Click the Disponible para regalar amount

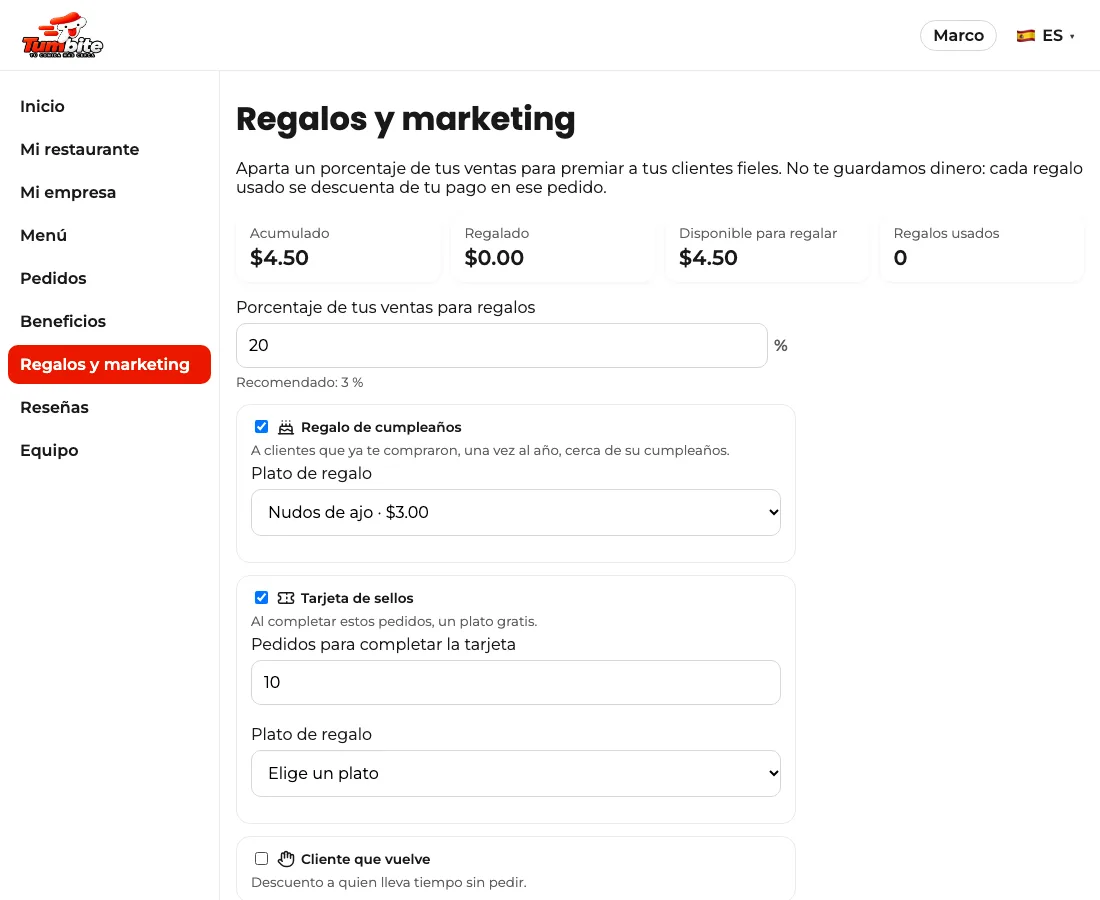click(x=708, y=258)
